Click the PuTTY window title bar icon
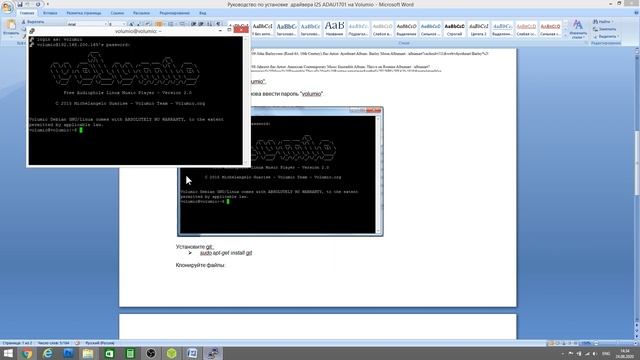 coord(32,31)
